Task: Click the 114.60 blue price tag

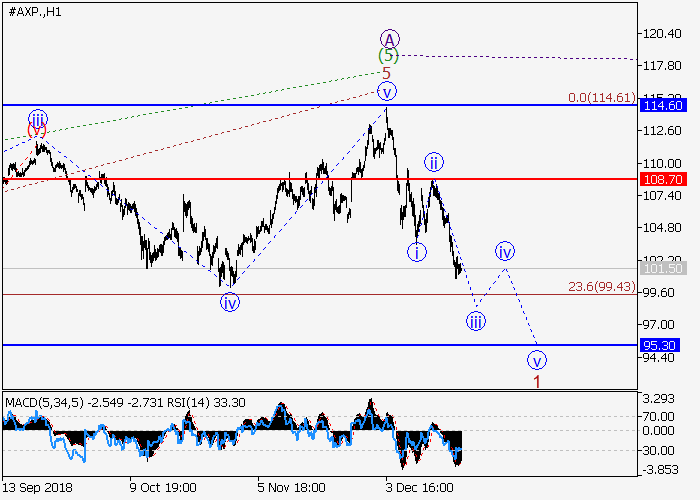Action: (661, 105)
